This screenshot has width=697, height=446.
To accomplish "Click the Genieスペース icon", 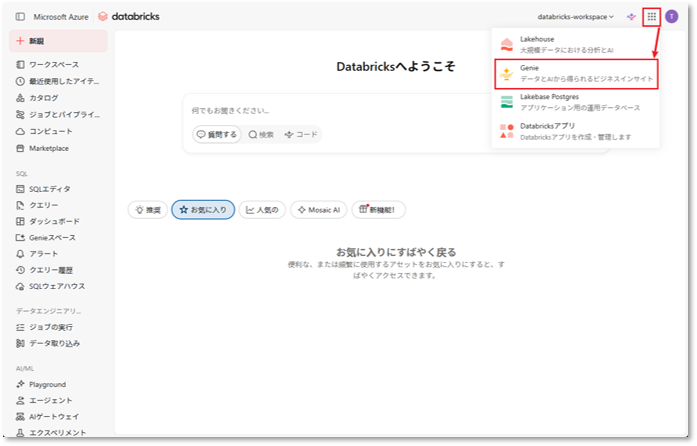I will coord(20,237).
